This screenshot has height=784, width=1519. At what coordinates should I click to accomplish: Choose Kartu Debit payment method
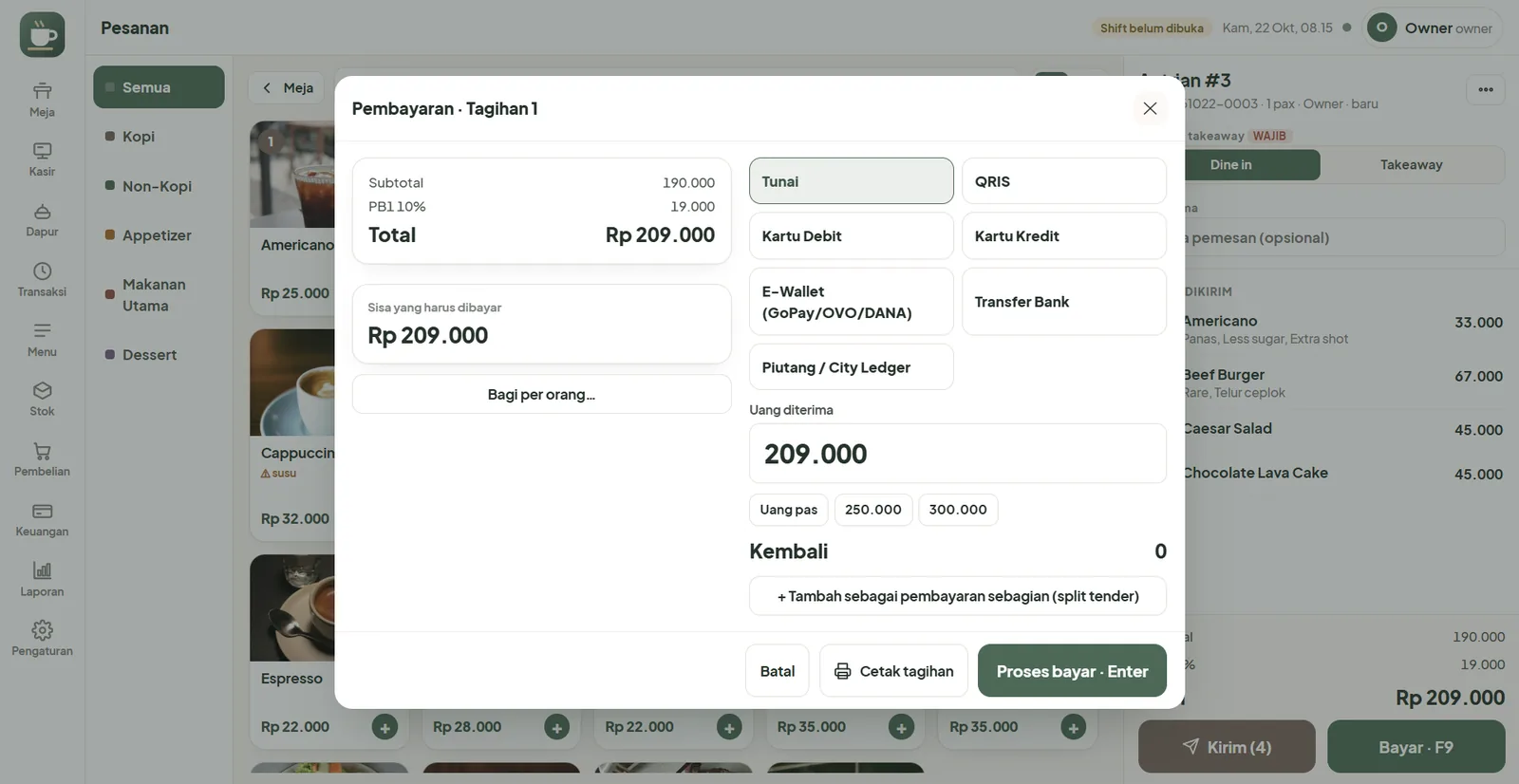click(x=852, y=236)
